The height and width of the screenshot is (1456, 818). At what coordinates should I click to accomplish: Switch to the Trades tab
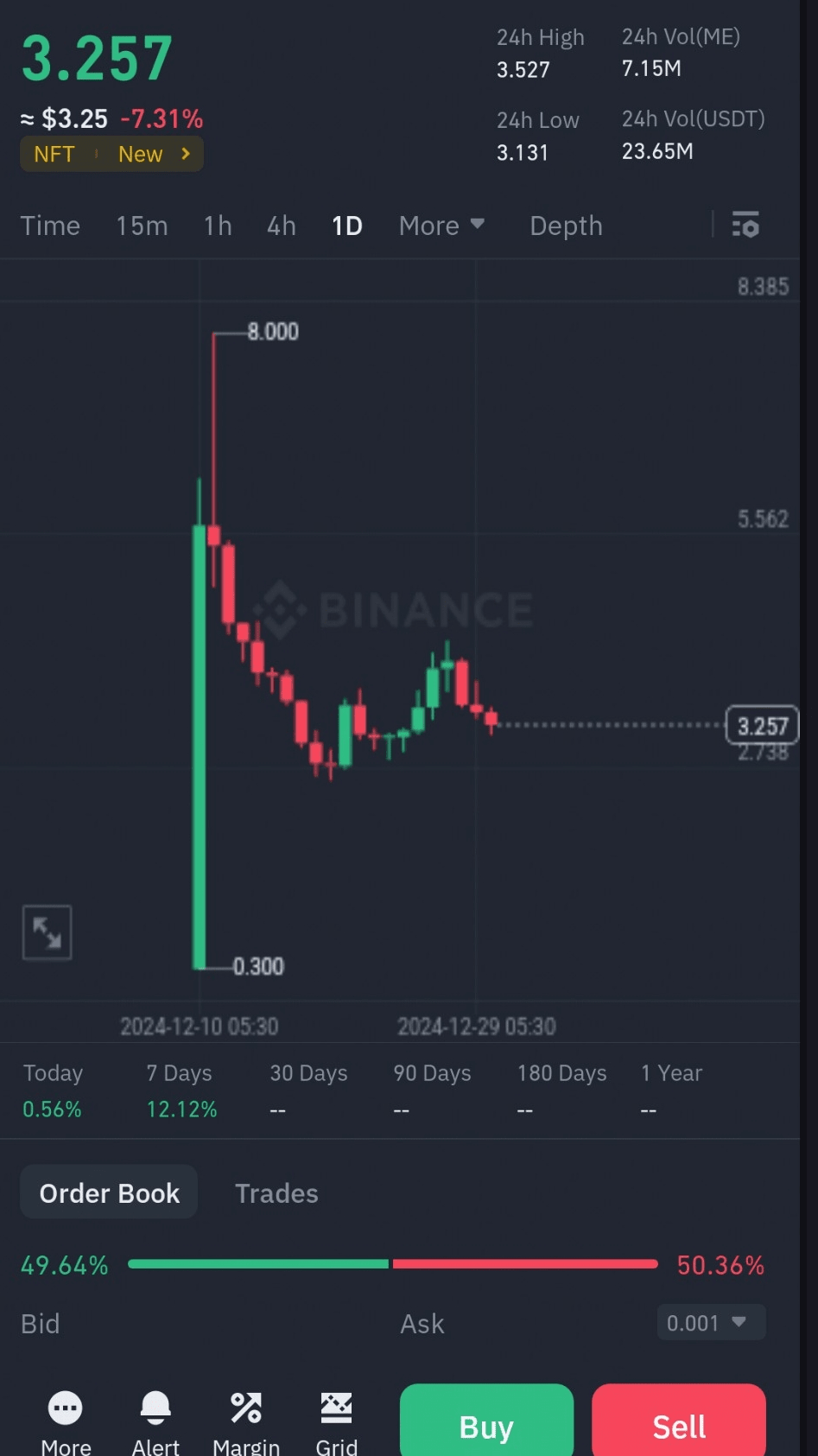point(276,1193)
